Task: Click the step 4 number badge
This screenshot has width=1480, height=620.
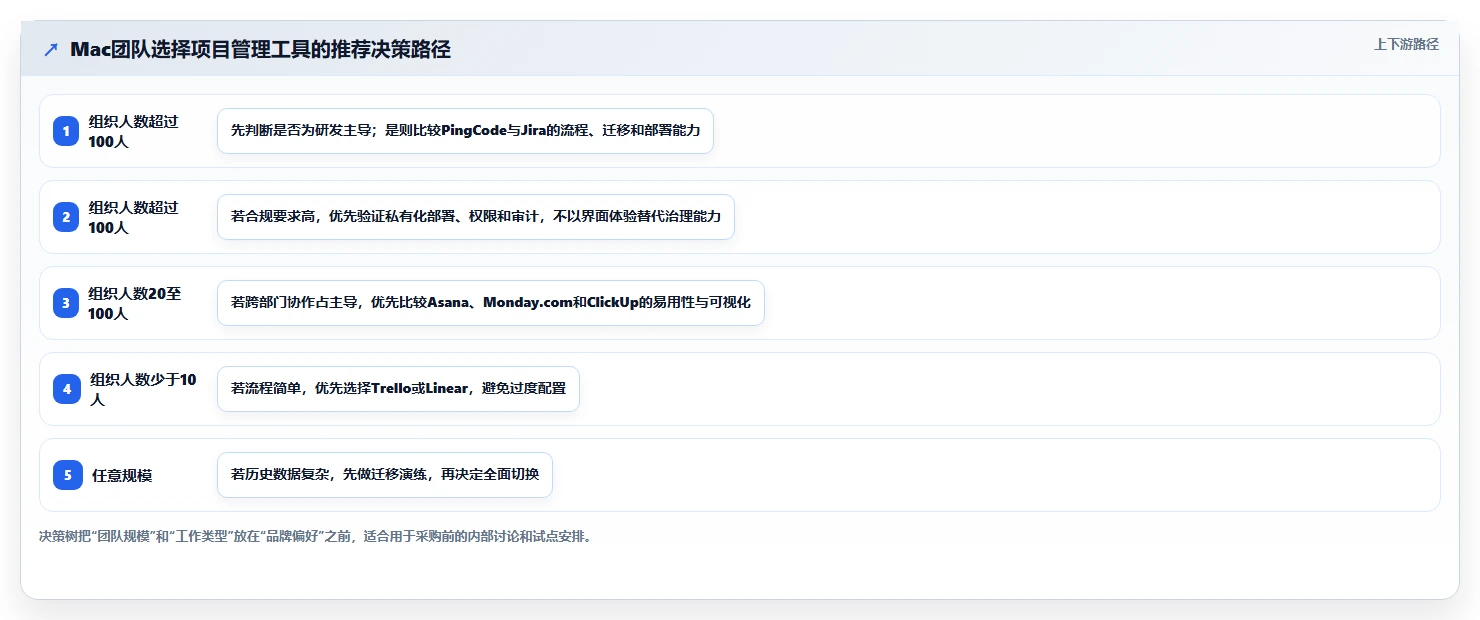Action: point(67,389)
